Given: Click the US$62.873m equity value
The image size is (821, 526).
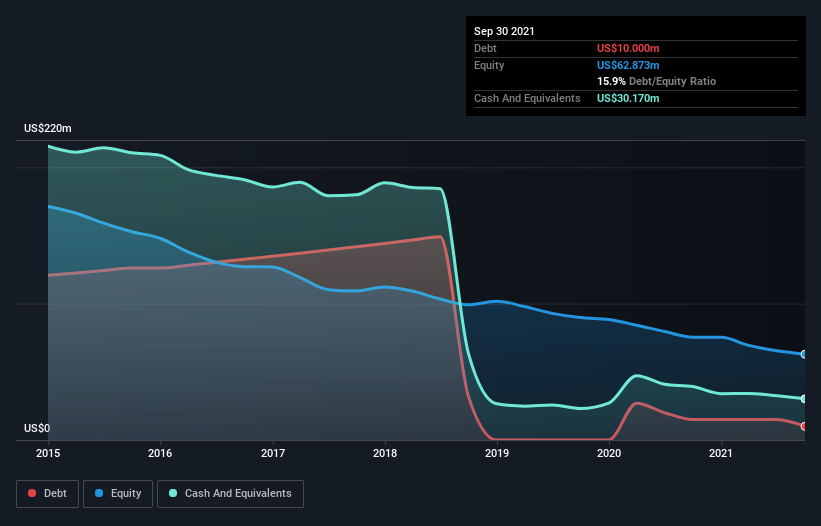Looking at the screenshot, I should [628, 65].
